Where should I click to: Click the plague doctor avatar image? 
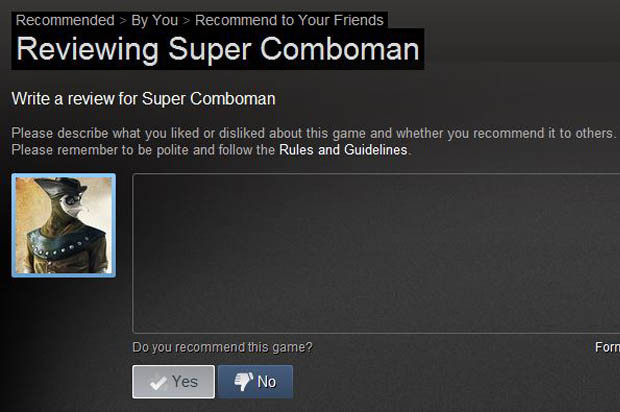click(64, 225)
